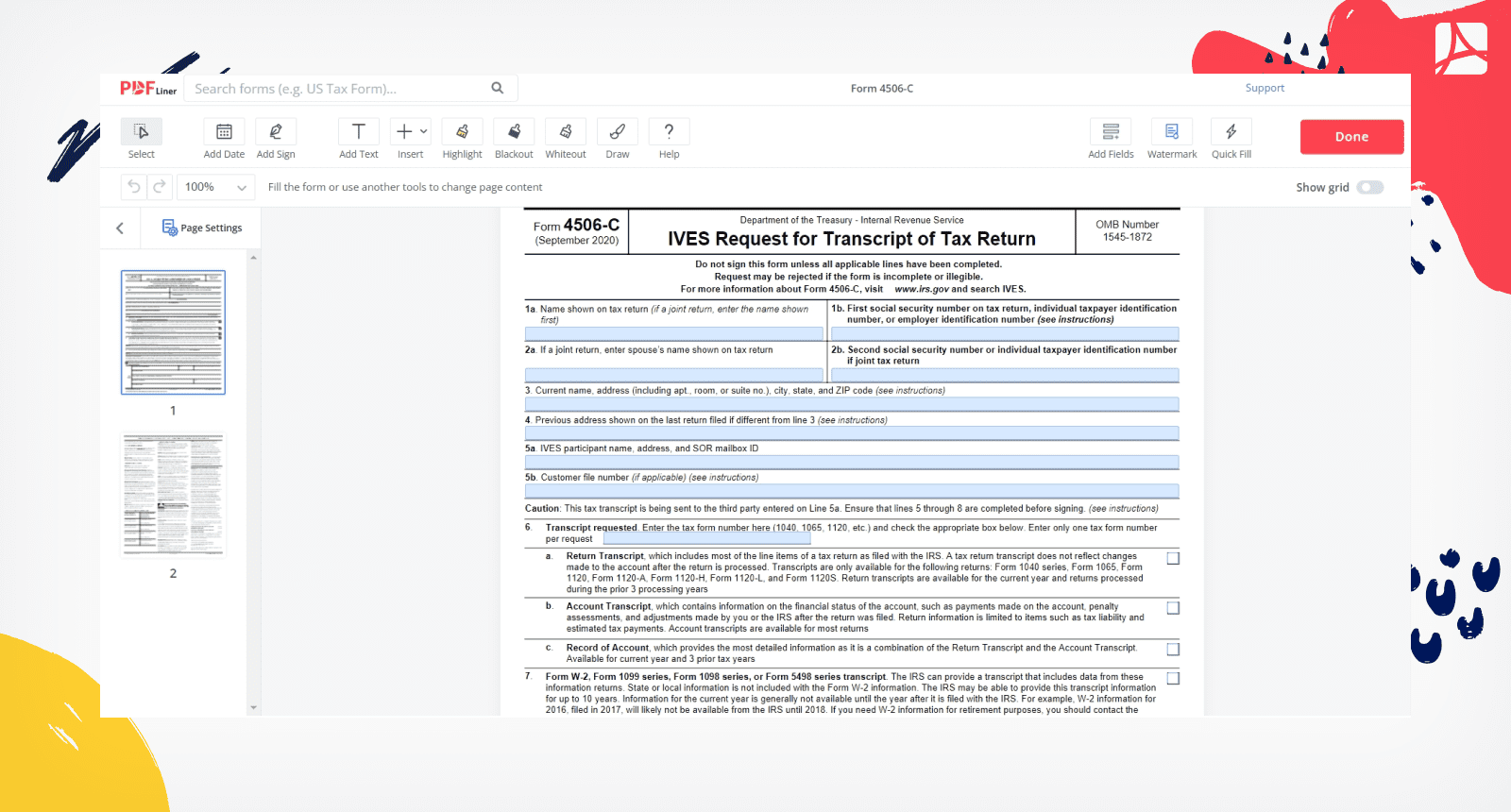Select page 2 thumbnail
The width and height of the screenshot is (1511, 812).
click(x=173, y=495)
